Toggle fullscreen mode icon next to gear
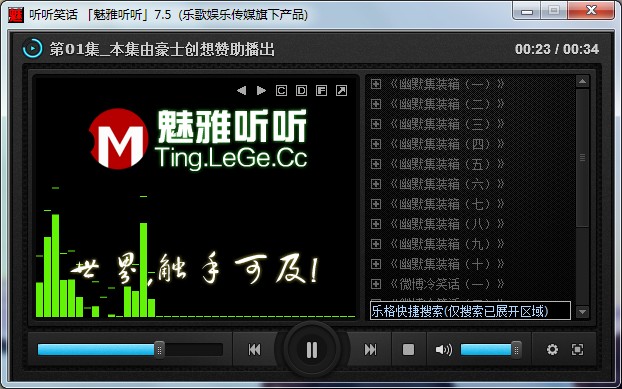622x389 pixels. coord(578,349)
